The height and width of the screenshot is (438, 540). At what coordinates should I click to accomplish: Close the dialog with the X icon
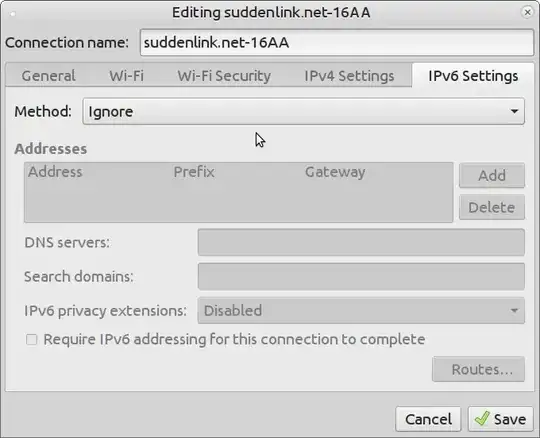(x=527, y=12)
